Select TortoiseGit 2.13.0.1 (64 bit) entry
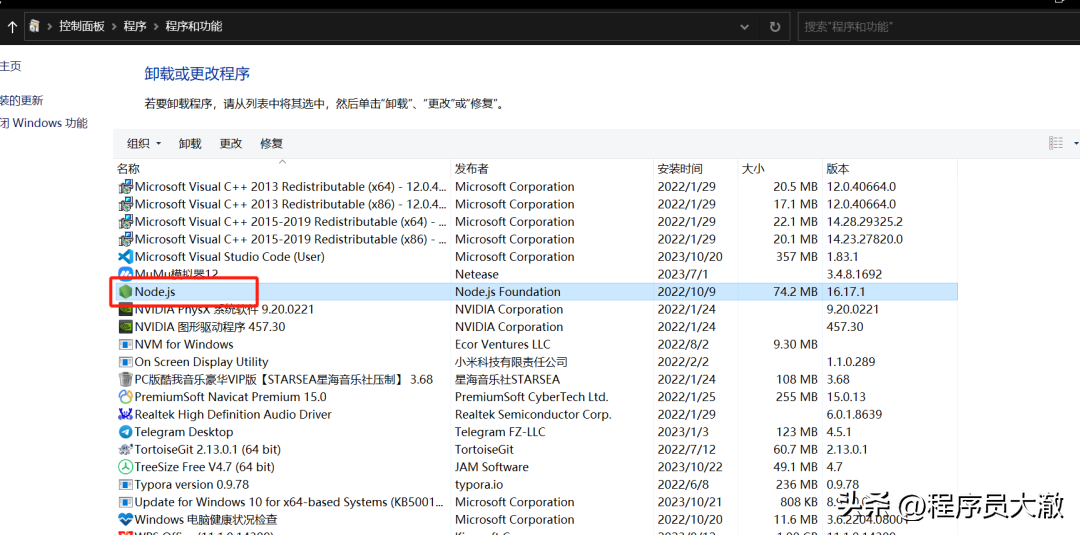Screen dimensions: 1080x535 point(207,450)
